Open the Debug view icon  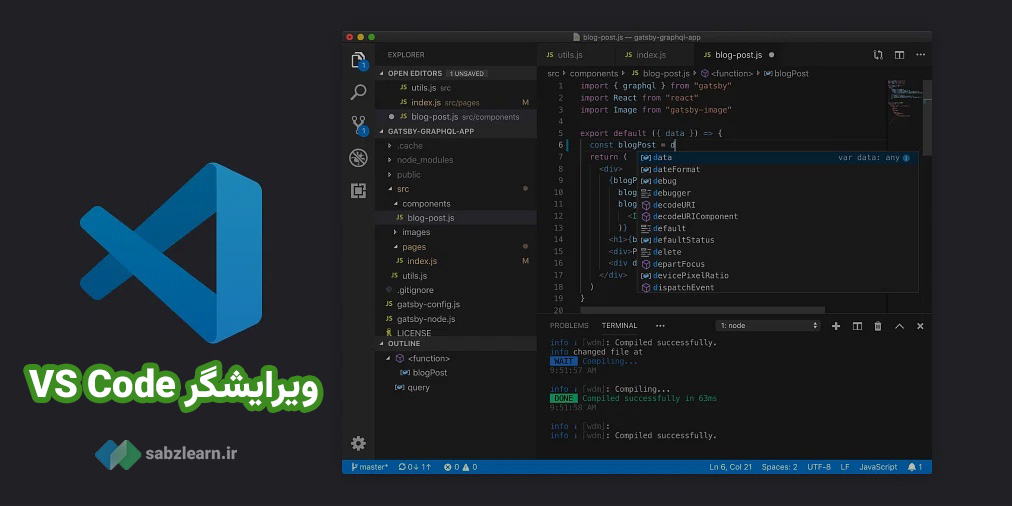coord(358,157)
